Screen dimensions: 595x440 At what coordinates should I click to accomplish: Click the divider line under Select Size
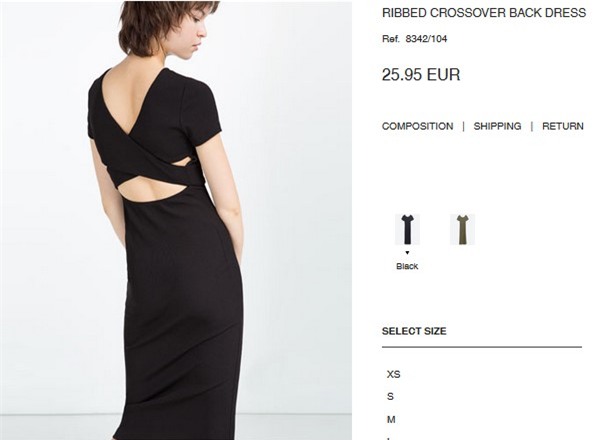[x=482, y=347]
